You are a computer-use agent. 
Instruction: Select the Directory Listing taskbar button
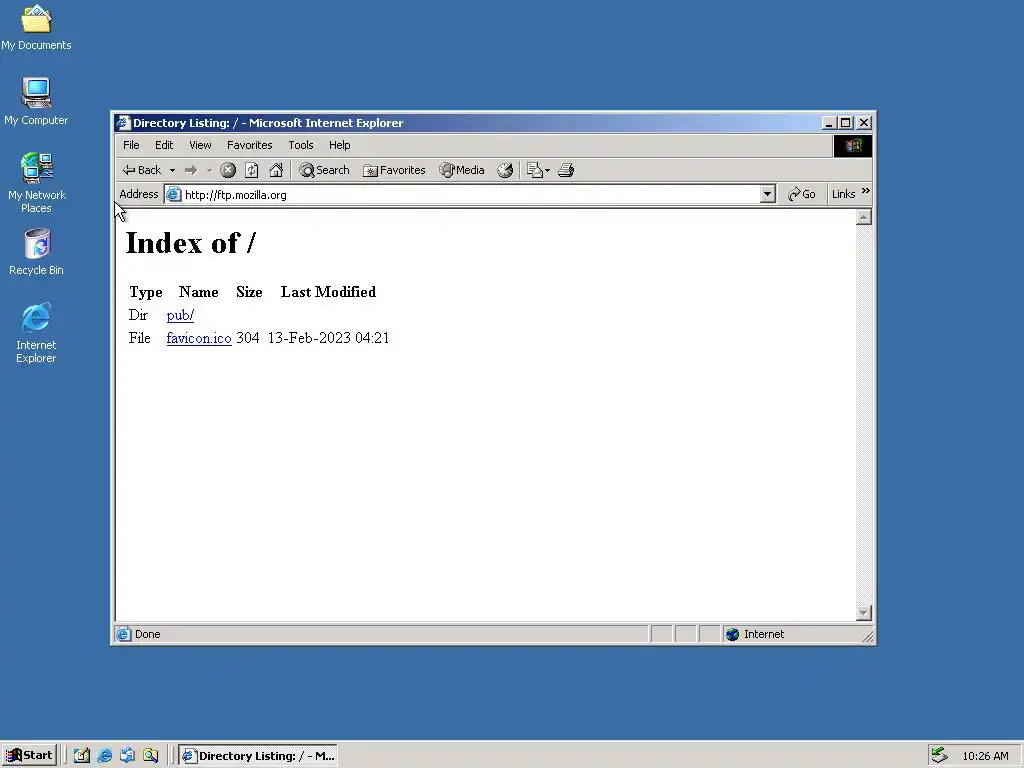coord(258,756)
